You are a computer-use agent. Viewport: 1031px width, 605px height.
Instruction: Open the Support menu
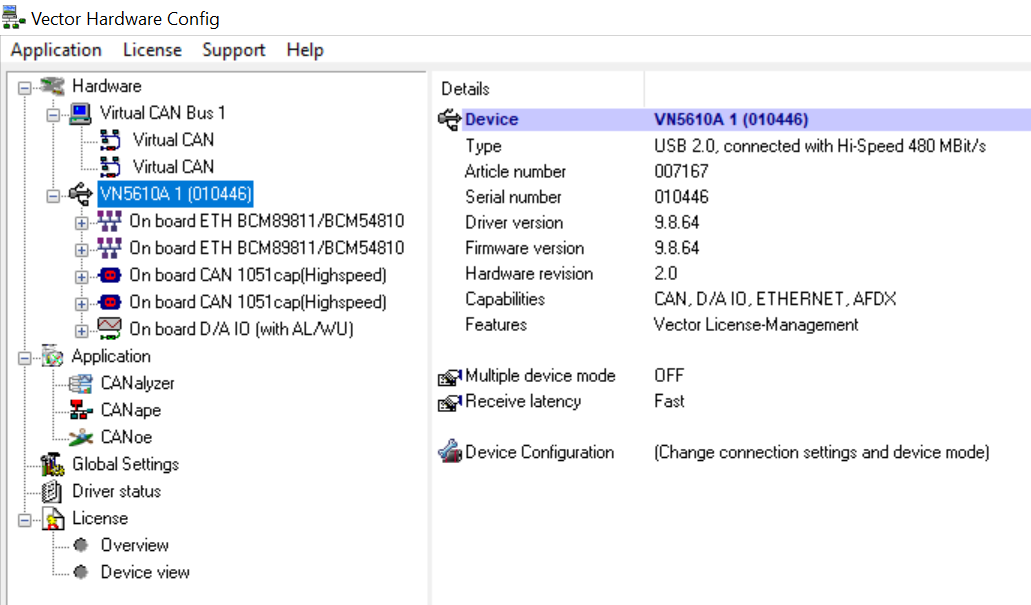pos(233,50)
